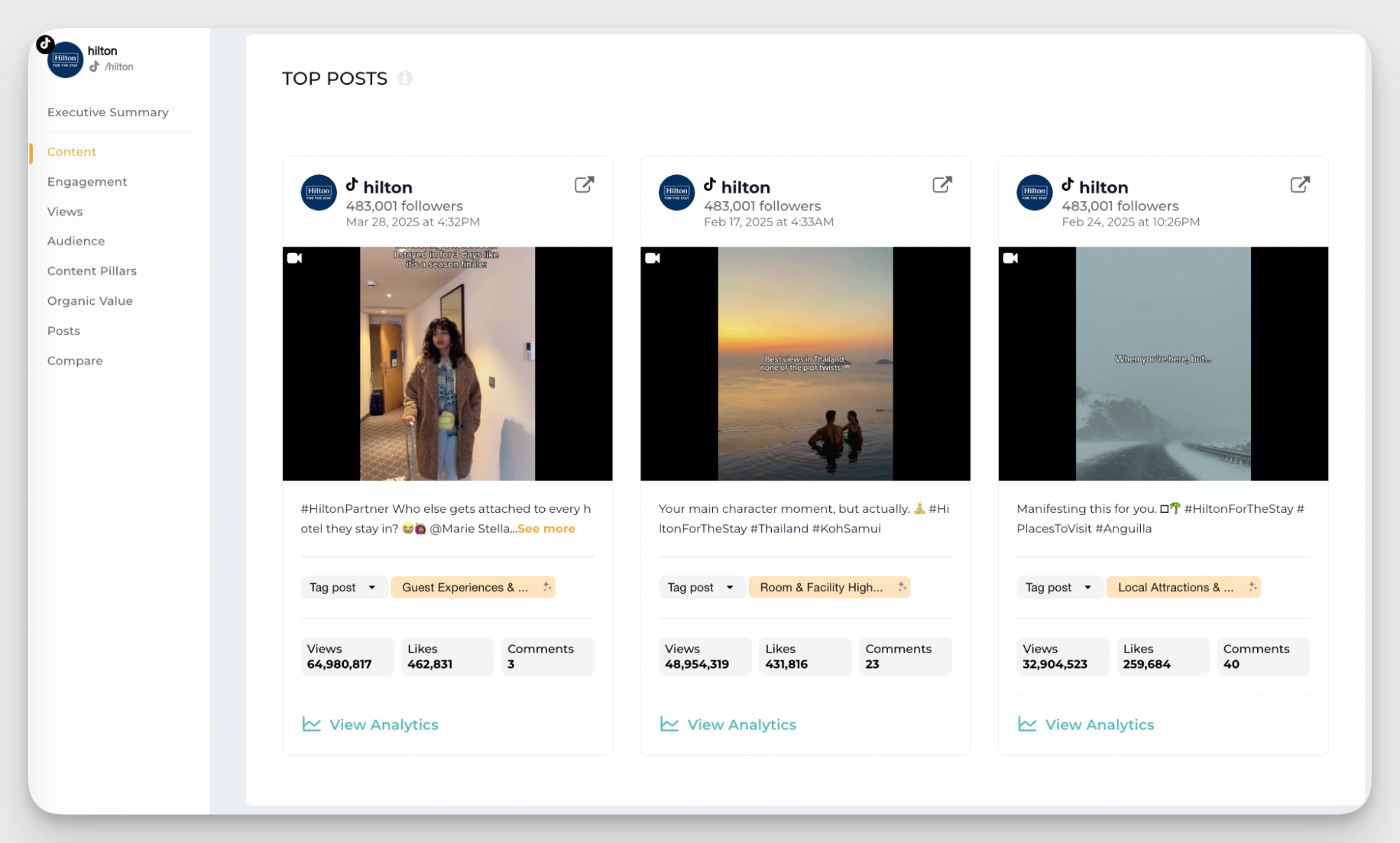Click the external link icon on the Thailand post
The image size is (1400, 843).
click(942, 184)
